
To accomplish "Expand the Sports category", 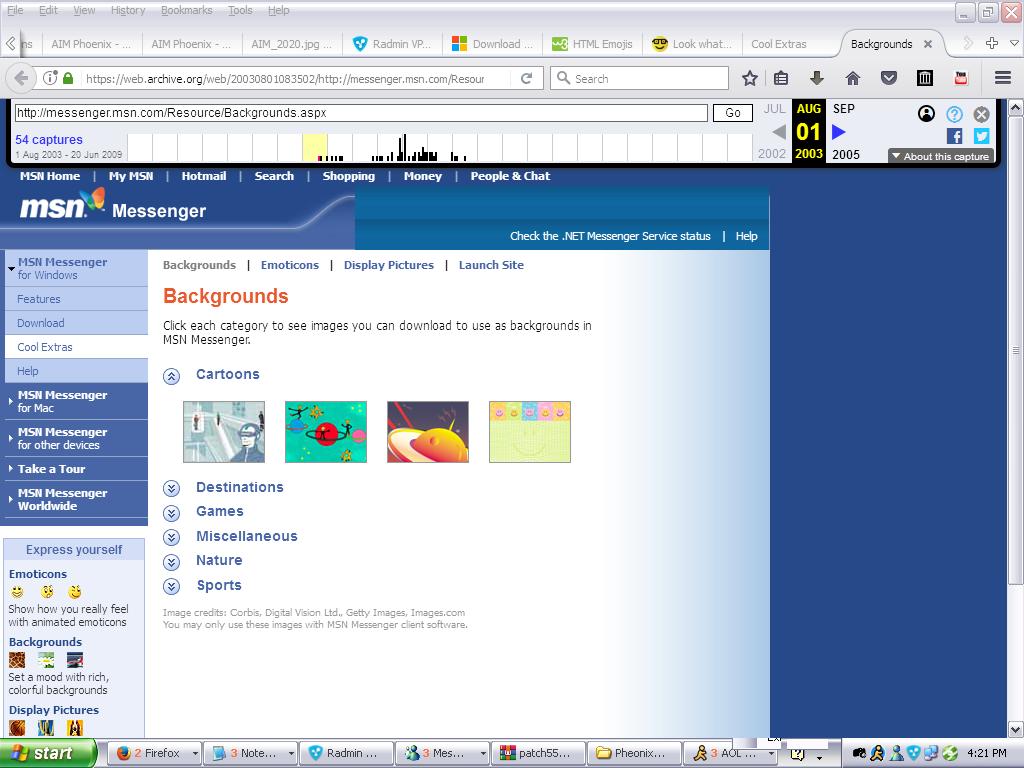I will [x=171, y=586].
